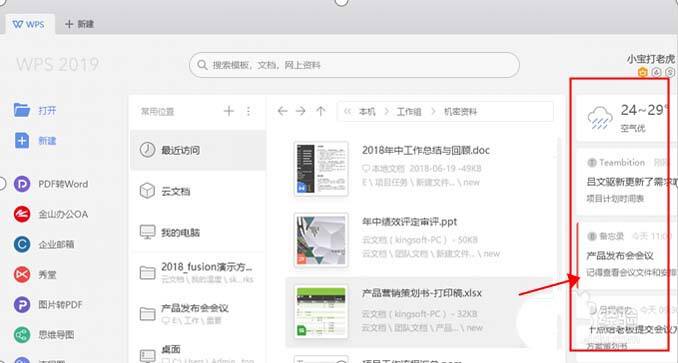The height and width of the screenshot is (363, 678).
Task: Click the rain cloud weather icon
Action: [600, 118]
